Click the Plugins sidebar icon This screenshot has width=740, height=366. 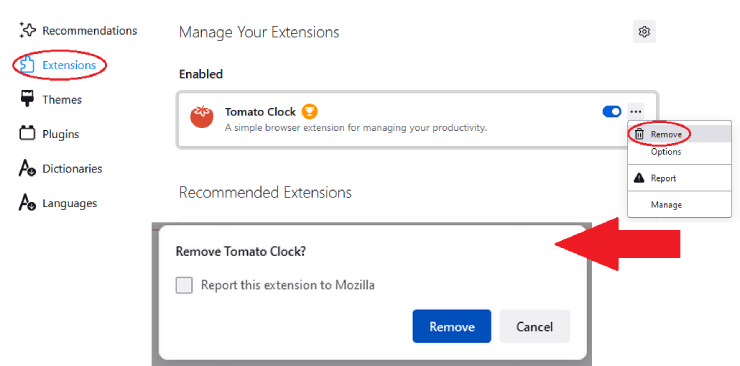click(27, 133)
